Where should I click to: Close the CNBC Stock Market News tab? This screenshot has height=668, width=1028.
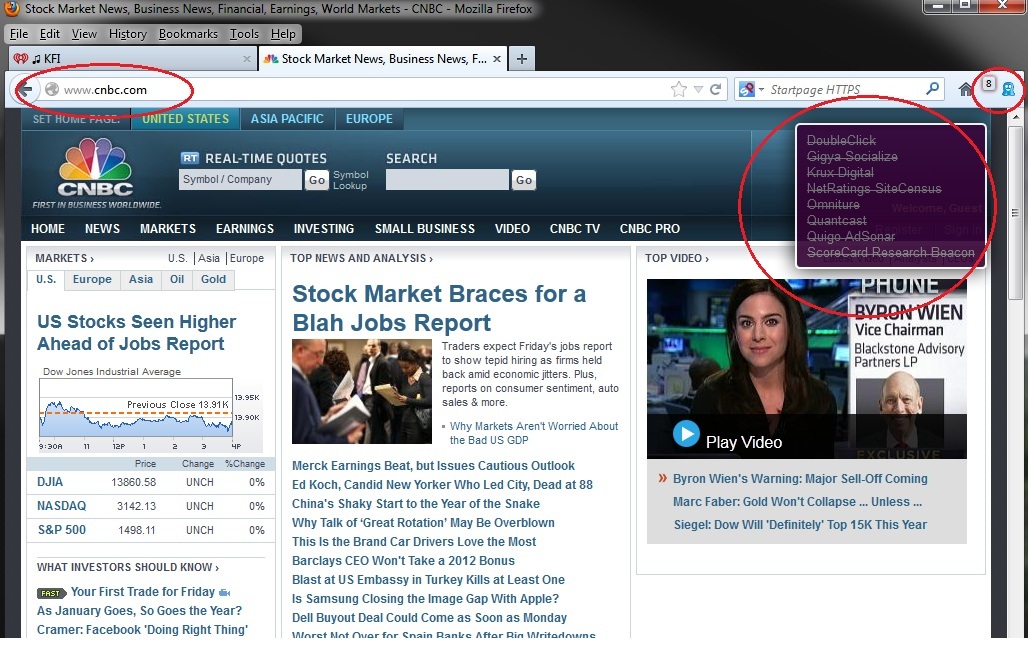pos(497,59)
